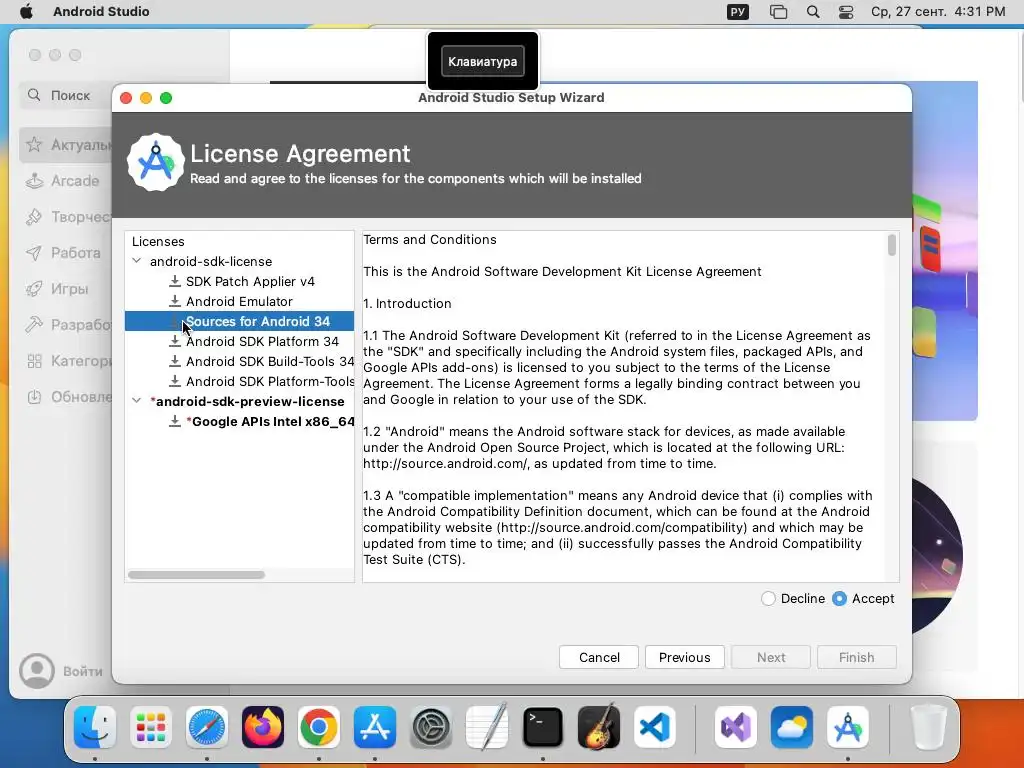1024x768 pixels.
Task: Select Android SDK Platform-Tools item
Action: pyautogui.click(x=270, y=381)
